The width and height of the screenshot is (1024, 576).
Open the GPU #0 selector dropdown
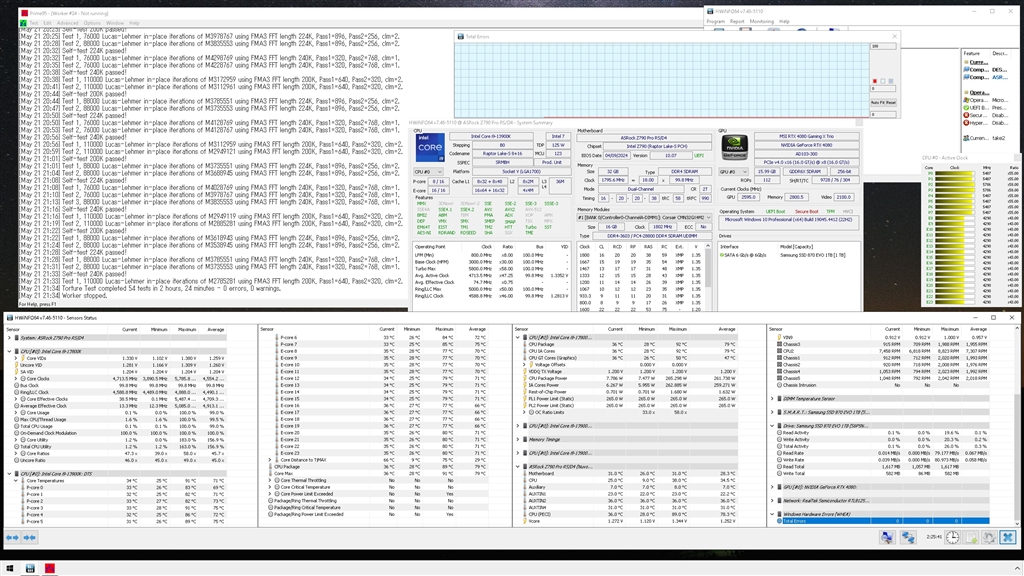[734, 172]
